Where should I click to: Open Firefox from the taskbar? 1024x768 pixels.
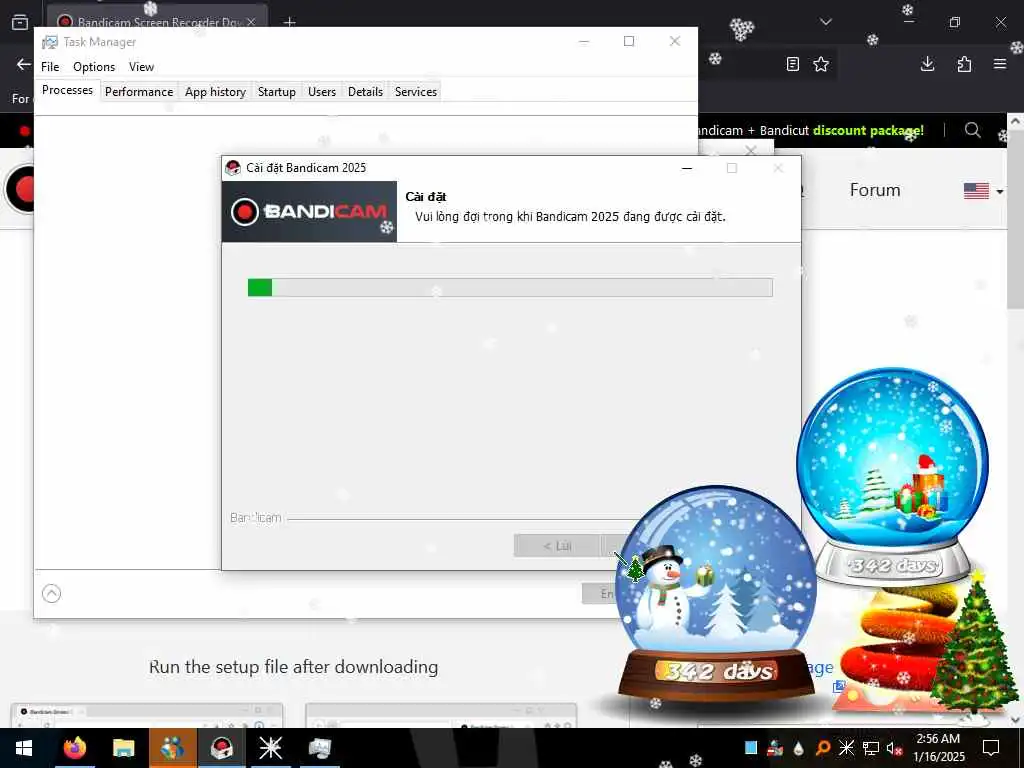74,748
